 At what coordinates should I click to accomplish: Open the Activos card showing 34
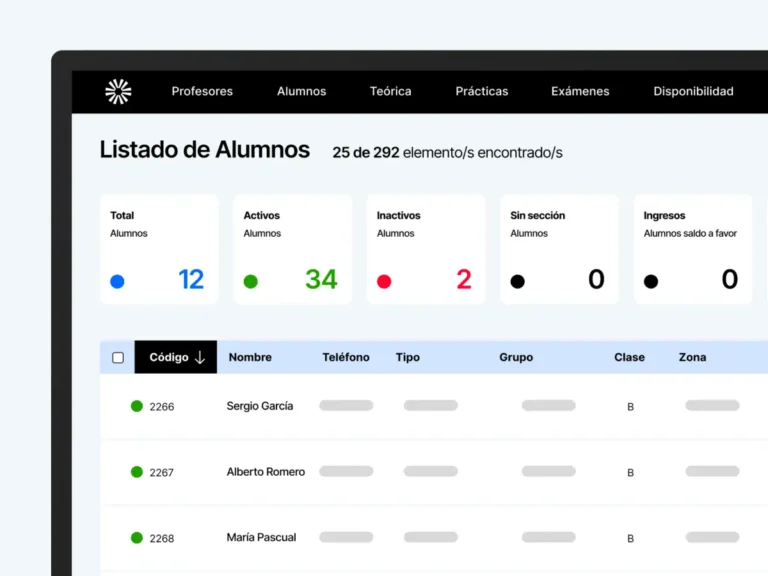[x=292, y=249]
